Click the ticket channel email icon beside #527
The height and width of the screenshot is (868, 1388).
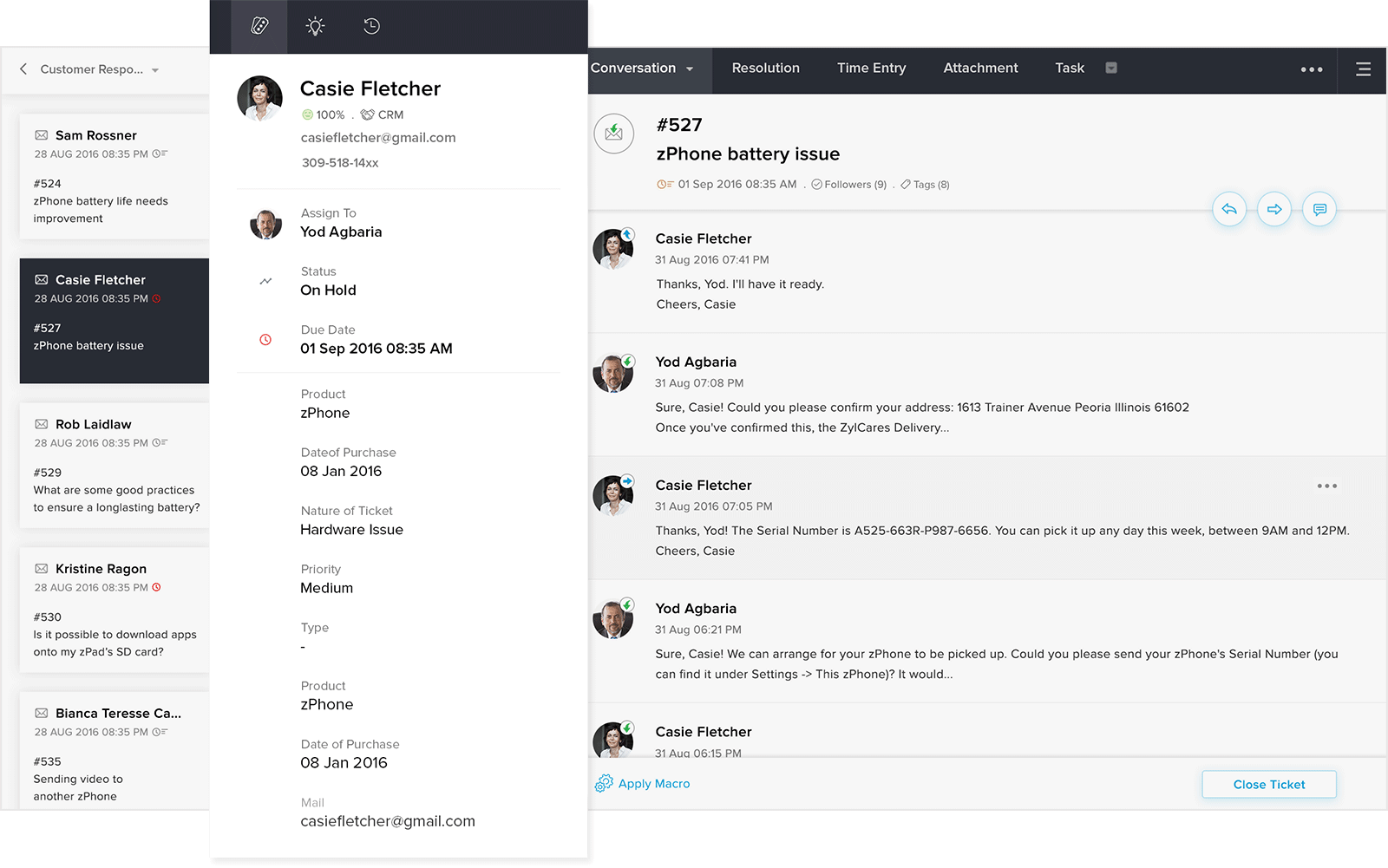pyautogui.click(x=613, y=134)
